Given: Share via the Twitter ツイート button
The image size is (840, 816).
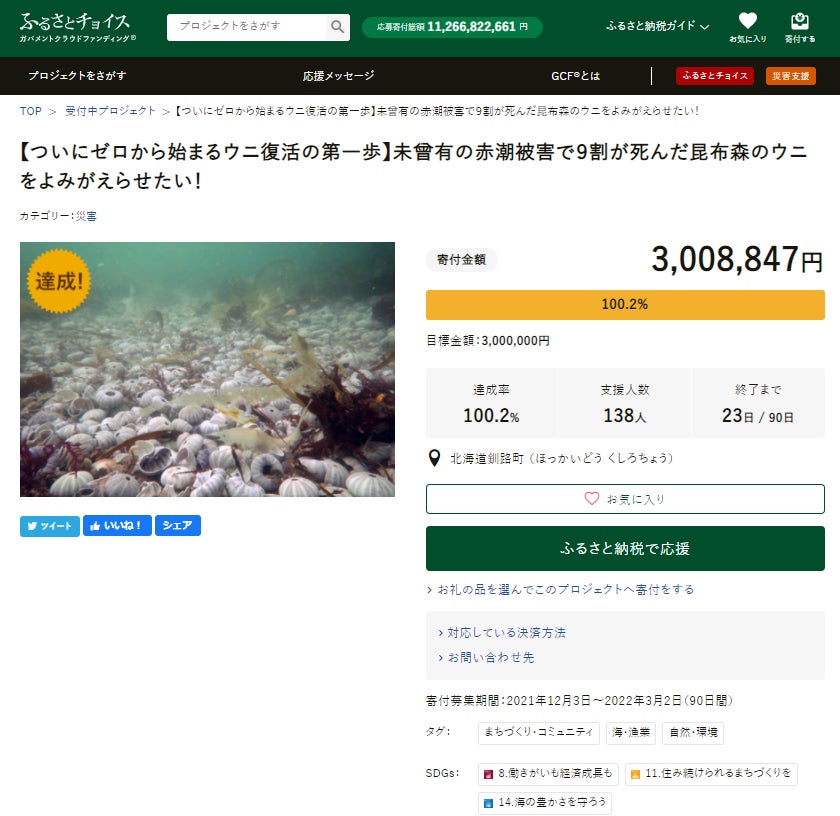Looking at the screenshot, I should (x=50, y=526).
